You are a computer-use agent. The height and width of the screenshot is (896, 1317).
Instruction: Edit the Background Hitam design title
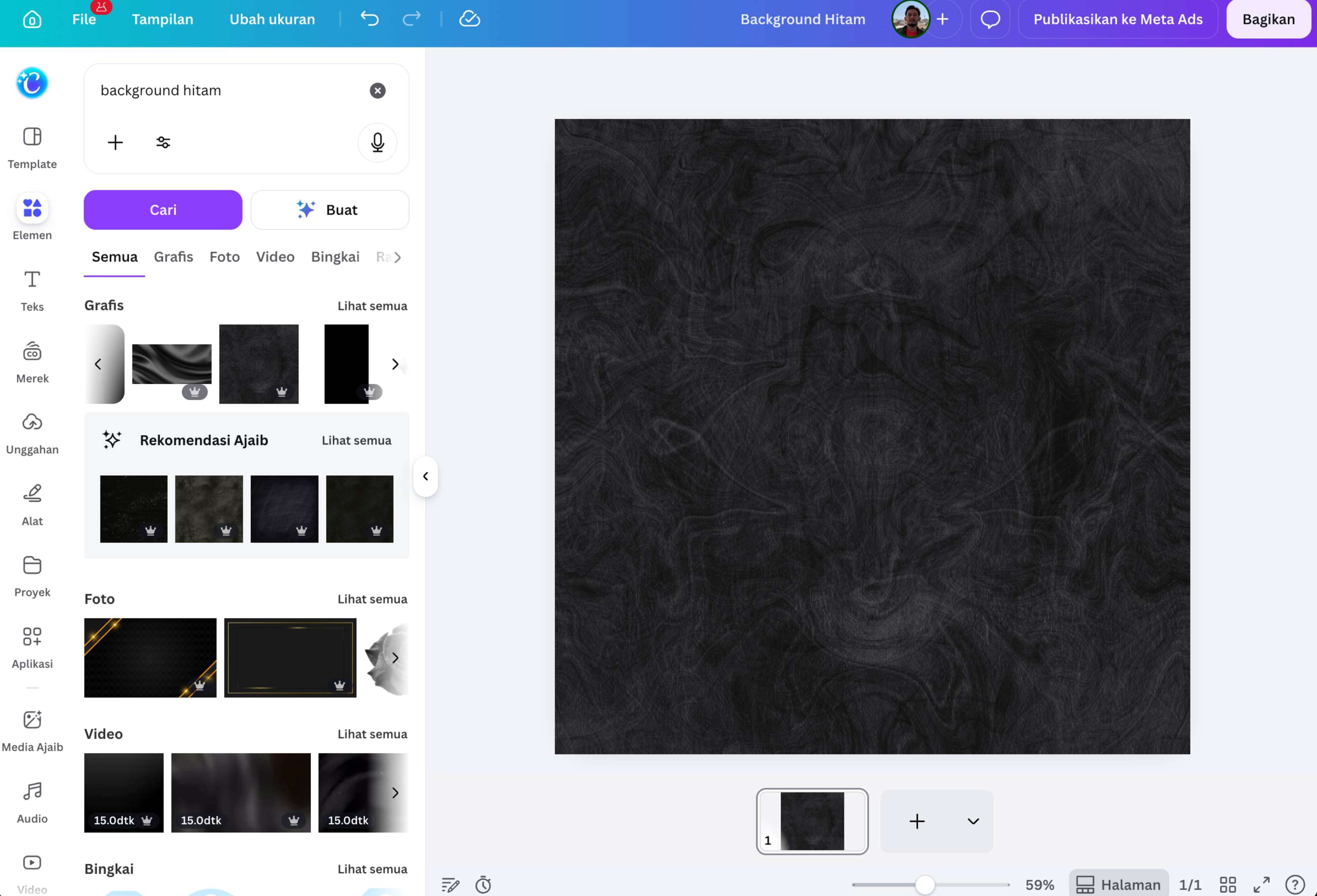click(x=802, y=19)
